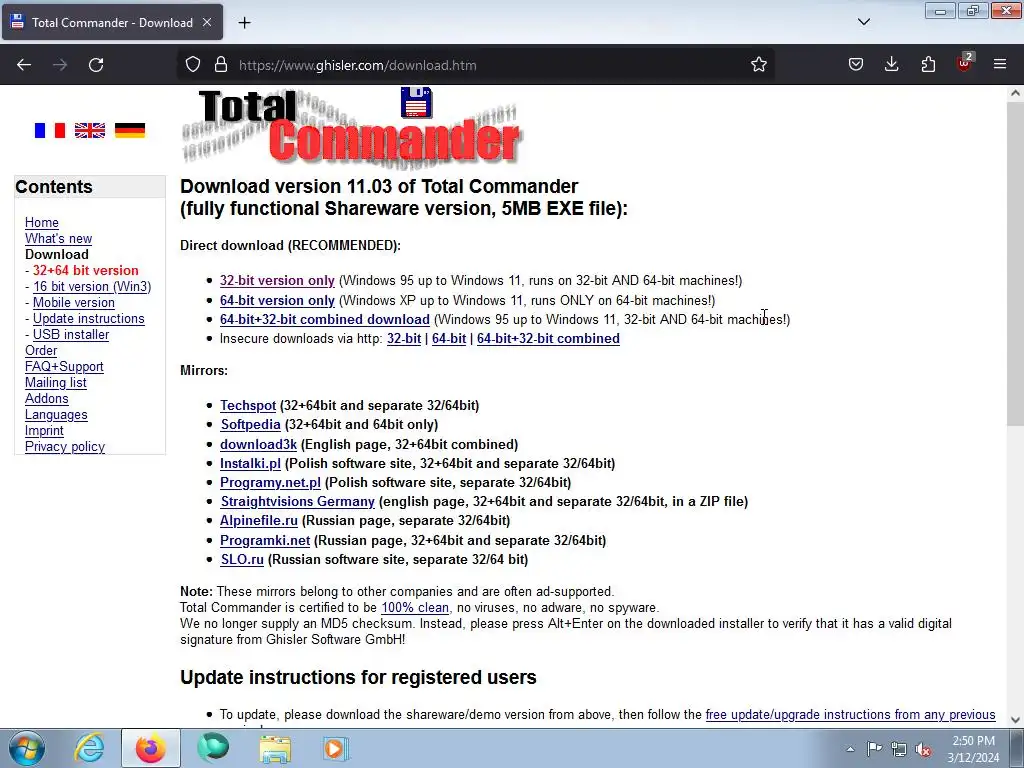
Task: Open FAQ+Support page
Action: coord(64,366)
